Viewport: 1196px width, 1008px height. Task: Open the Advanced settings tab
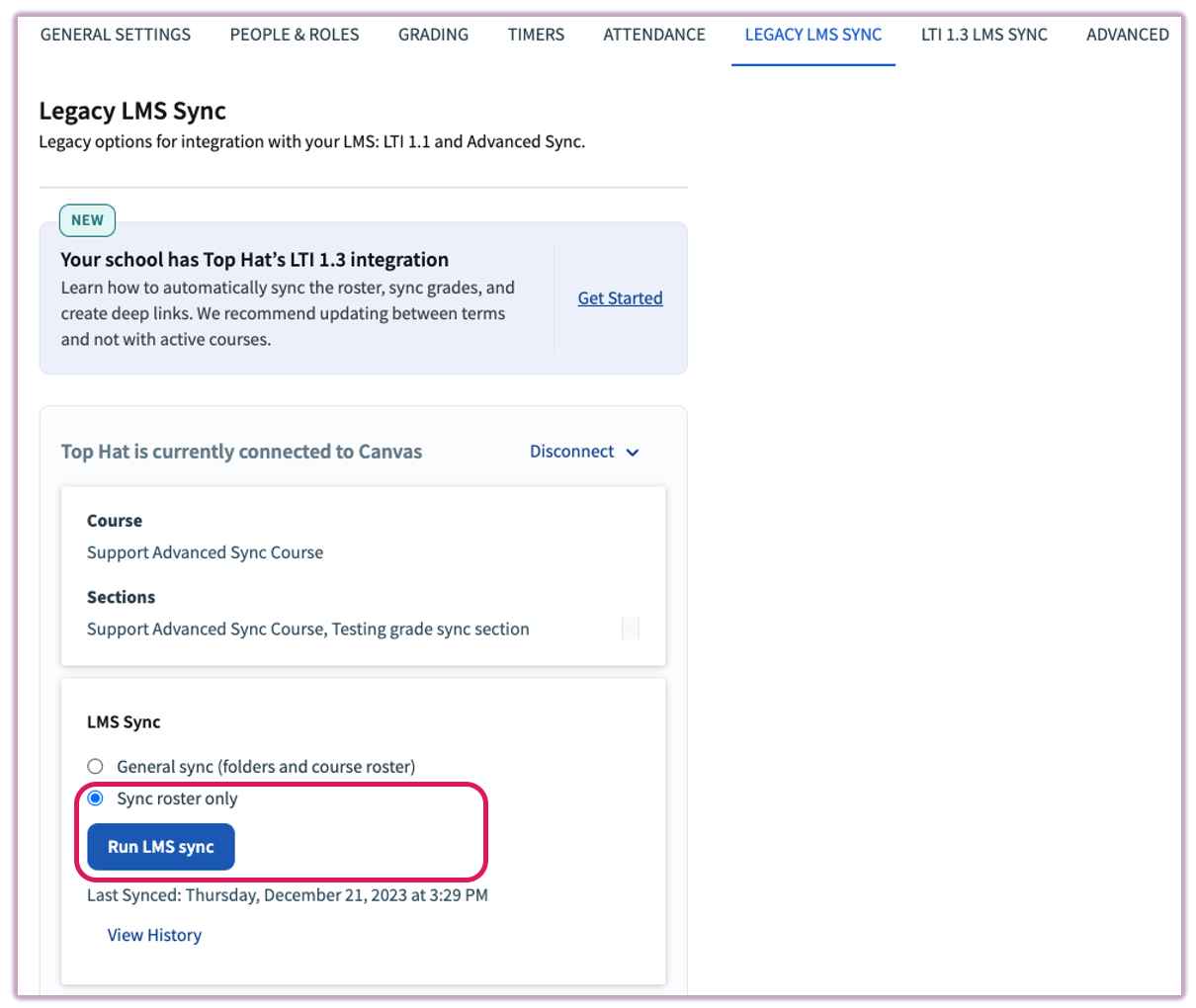pos(1127,35)
